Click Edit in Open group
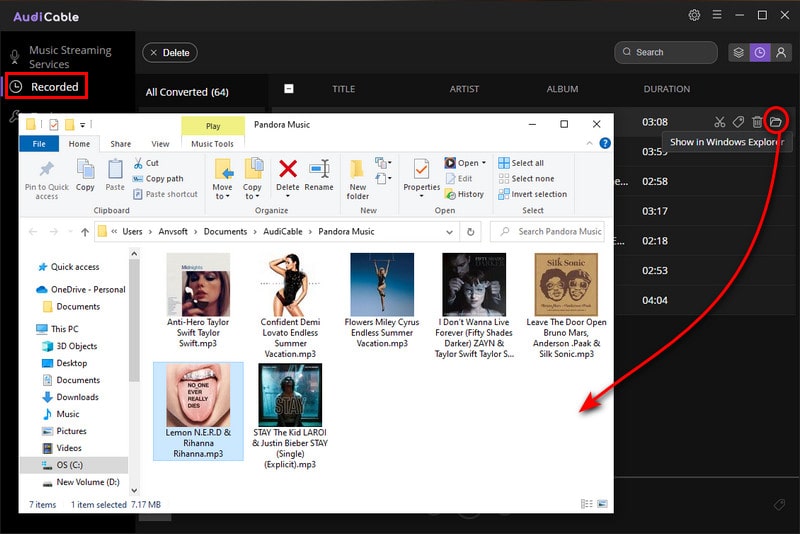800x534 pixels. (459, 179)
